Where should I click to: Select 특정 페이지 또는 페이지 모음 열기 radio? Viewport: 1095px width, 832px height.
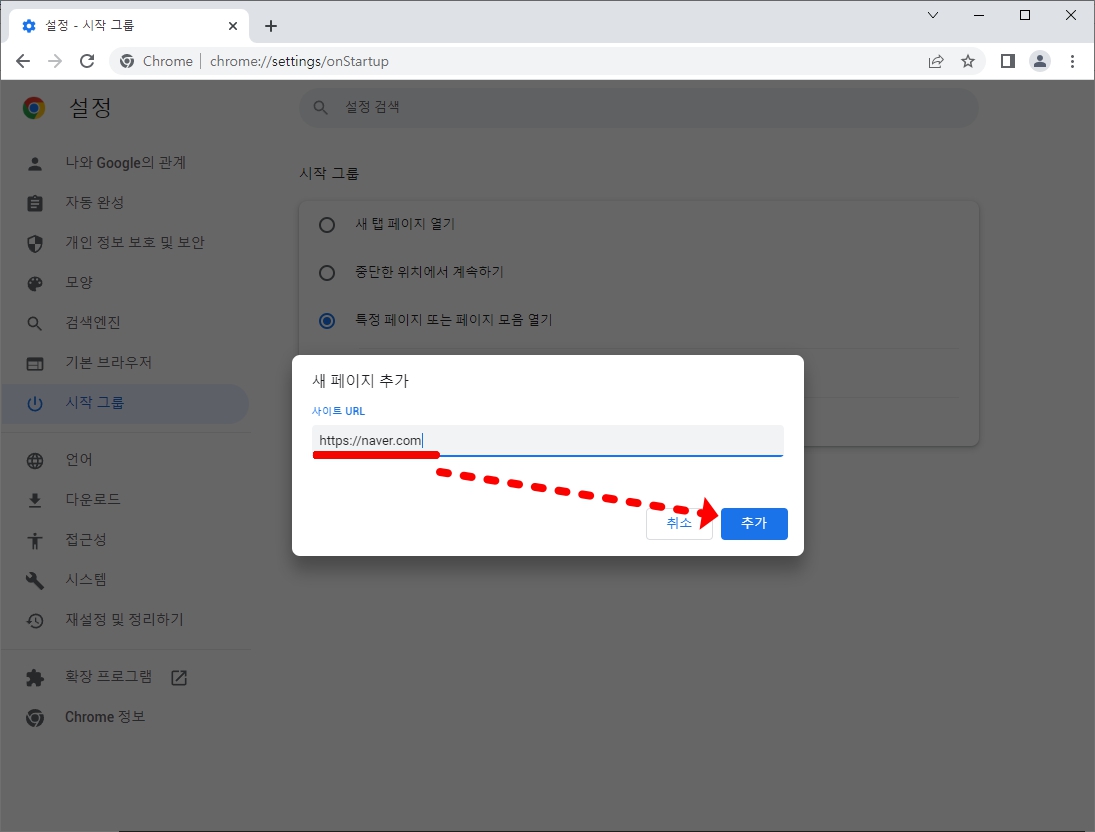[327, 320]
